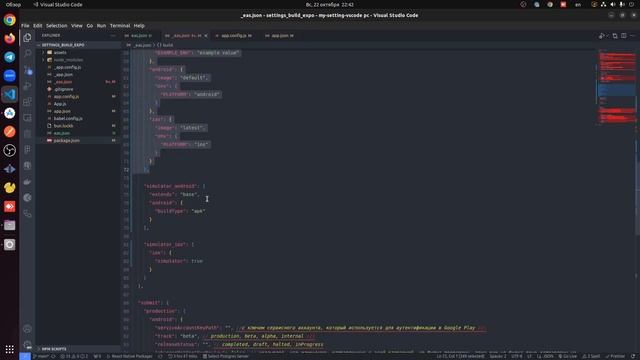This screenshot has height=360, width=640.
Task: Switch the keyboard layout indicator 'en'
Action: [x=578, y=4]
